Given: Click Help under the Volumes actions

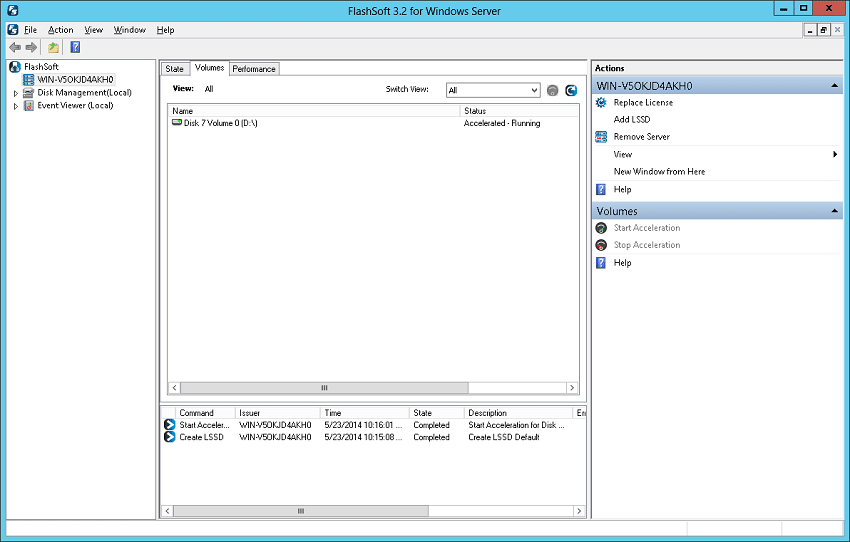Looking at the screenshot, I should [622, 262].
